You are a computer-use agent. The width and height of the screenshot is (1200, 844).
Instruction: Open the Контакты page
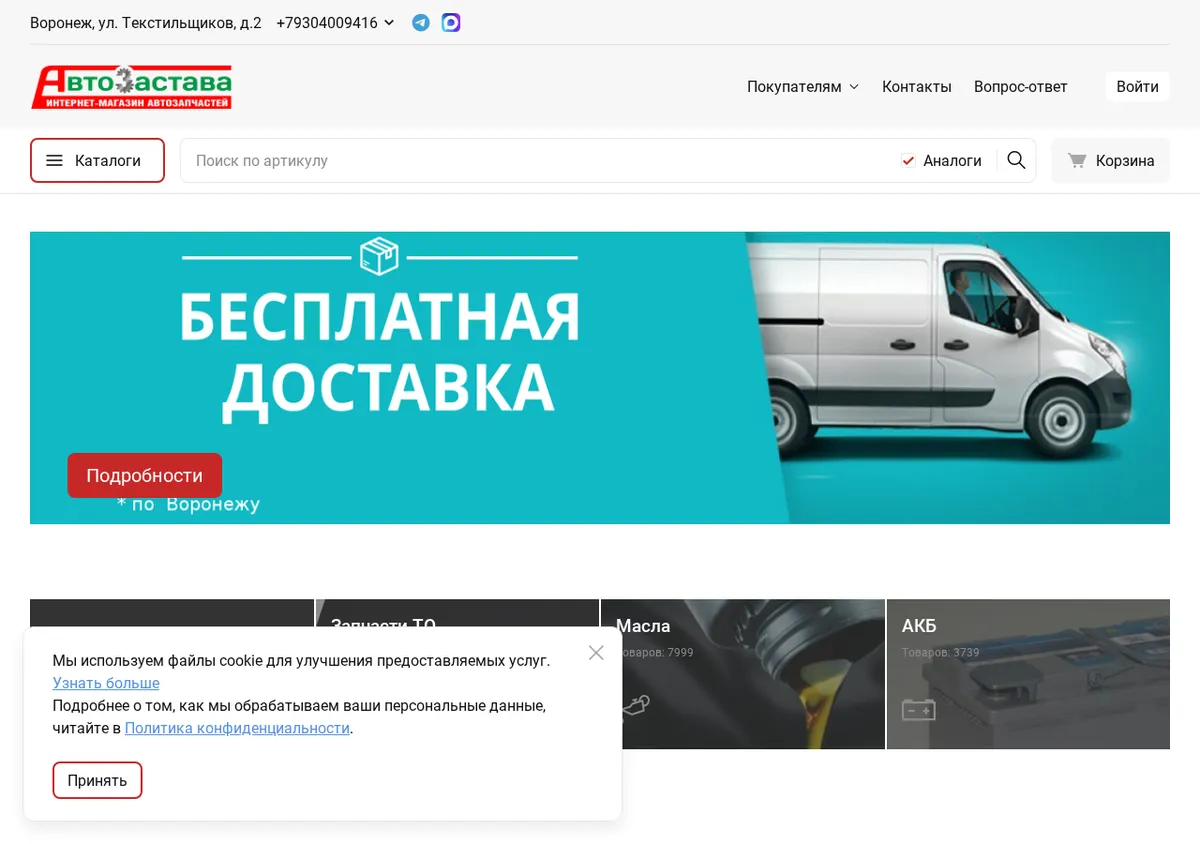click(x=917, y=87)
